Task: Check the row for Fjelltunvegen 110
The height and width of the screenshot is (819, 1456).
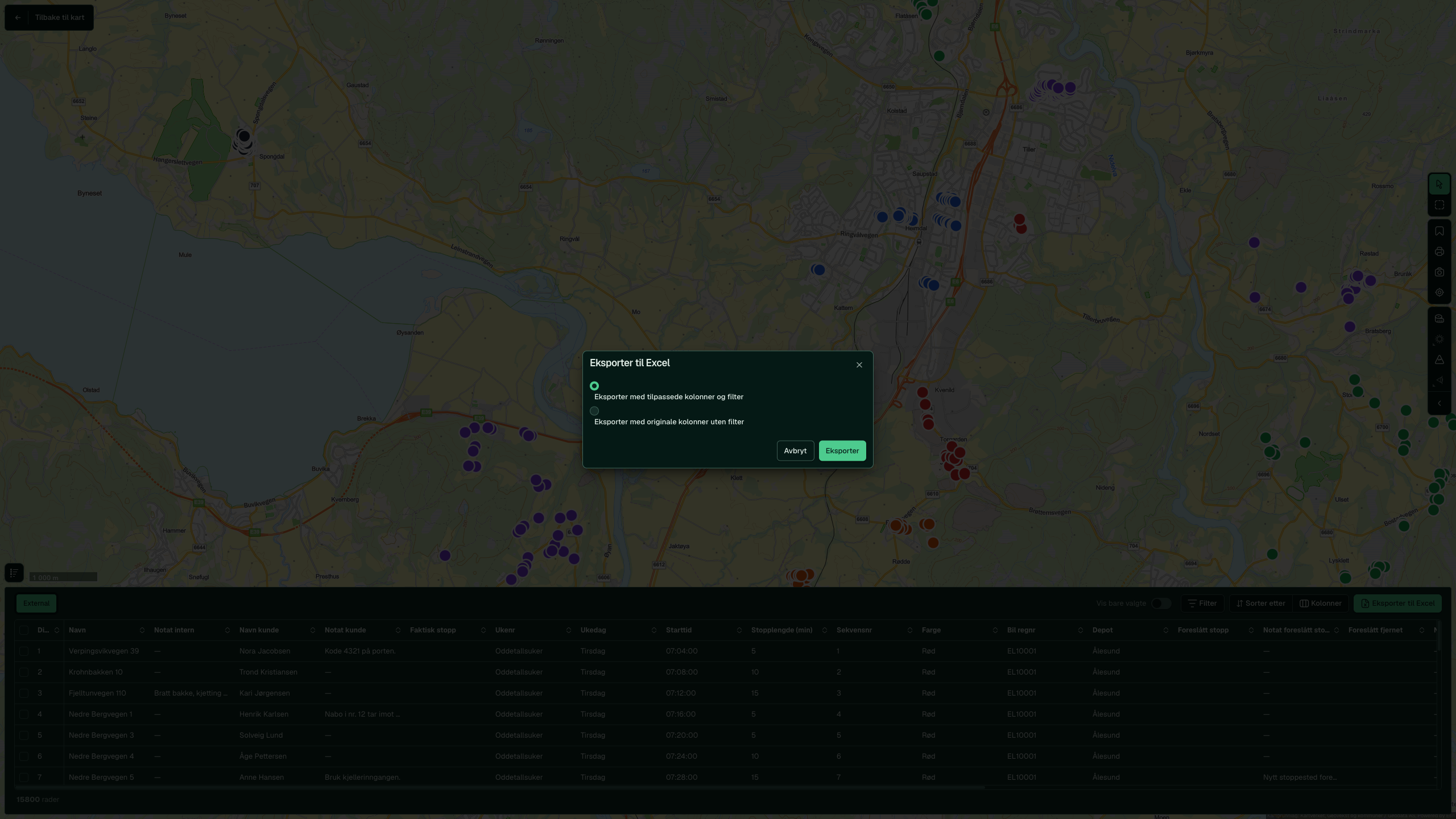Action: (x=24, y=693)
